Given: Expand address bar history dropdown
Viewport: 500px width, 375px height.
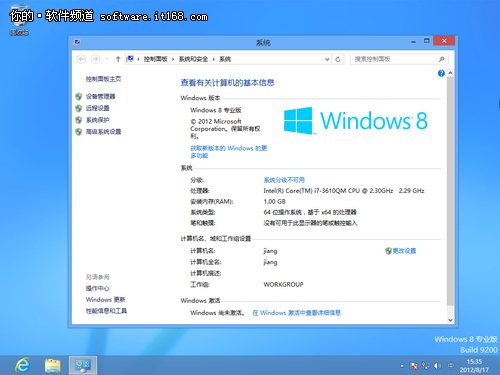Looking at the screenshot, I should coord(327,59).
